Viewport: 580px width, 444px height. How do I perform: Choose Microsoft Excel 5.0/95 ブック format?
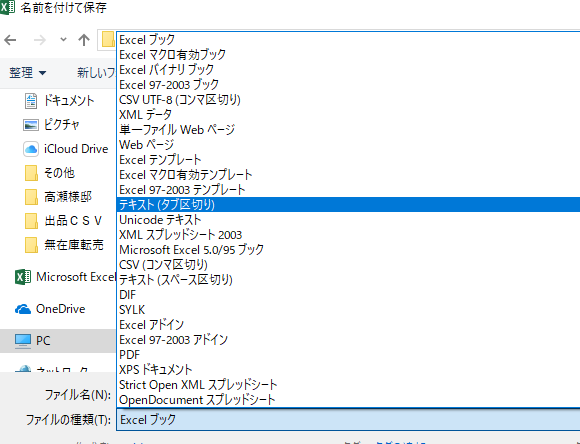(348, 250)
